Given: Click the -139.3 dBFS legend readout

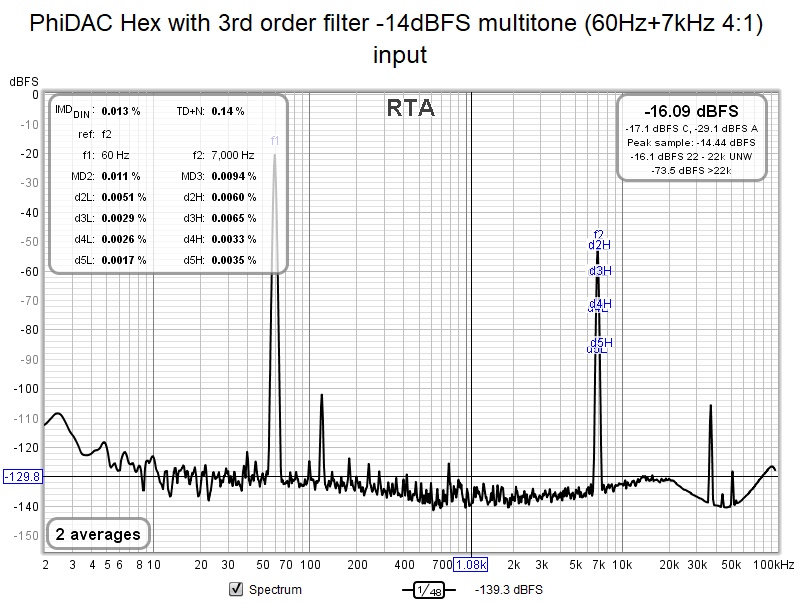Looking at the screenshot, I should (509, 590).
